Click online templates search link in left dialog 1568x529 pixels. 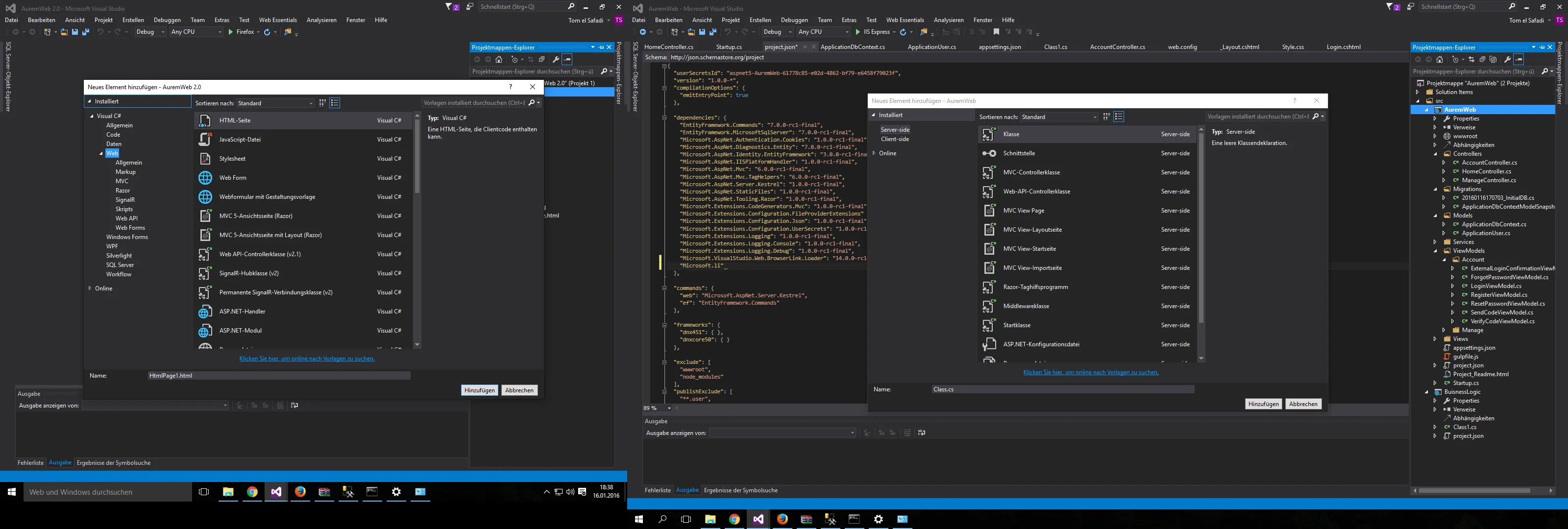[307, 359]
